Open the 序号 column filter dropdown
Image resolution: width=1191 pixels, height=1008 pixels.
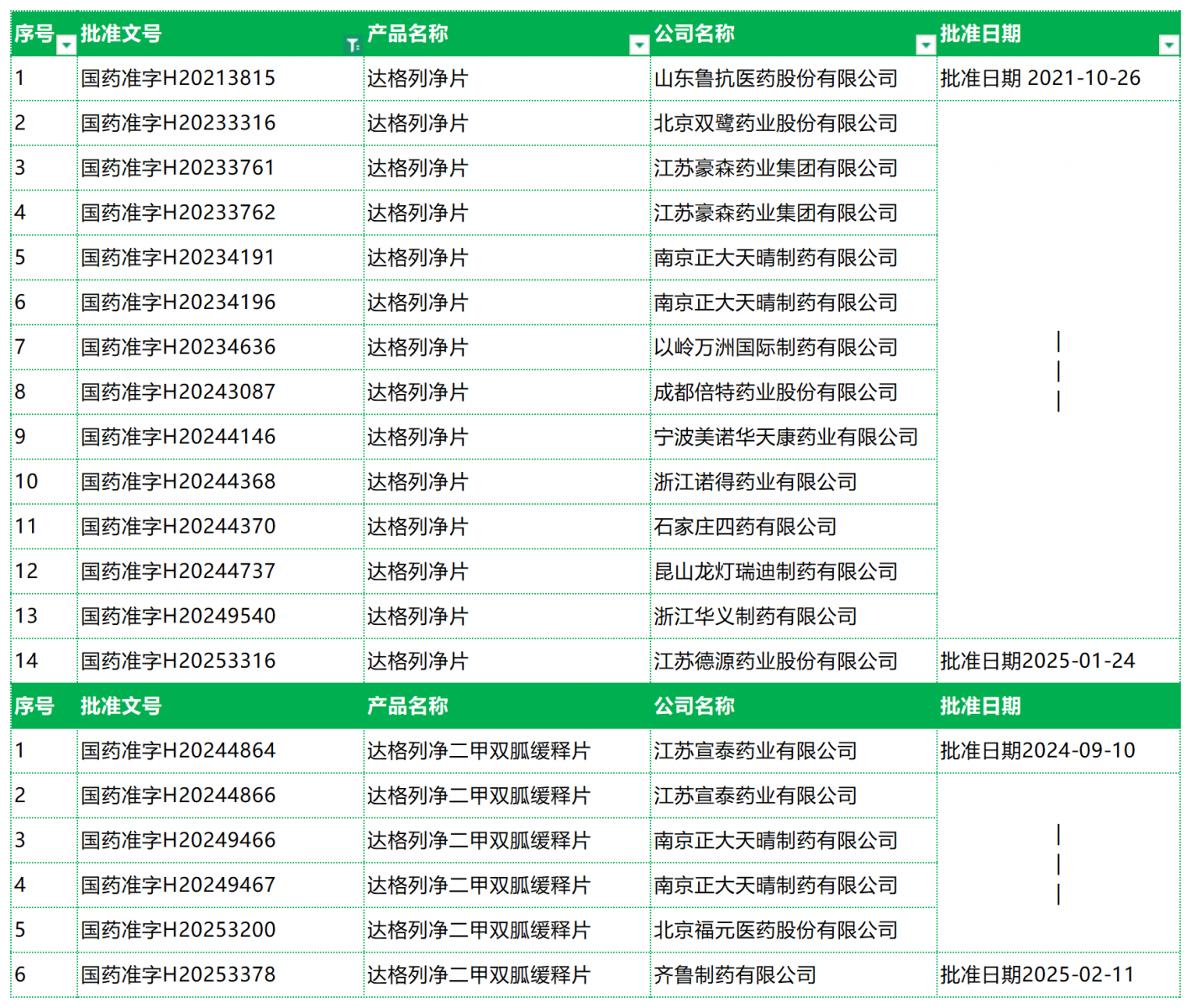click(x=66, y=45)
